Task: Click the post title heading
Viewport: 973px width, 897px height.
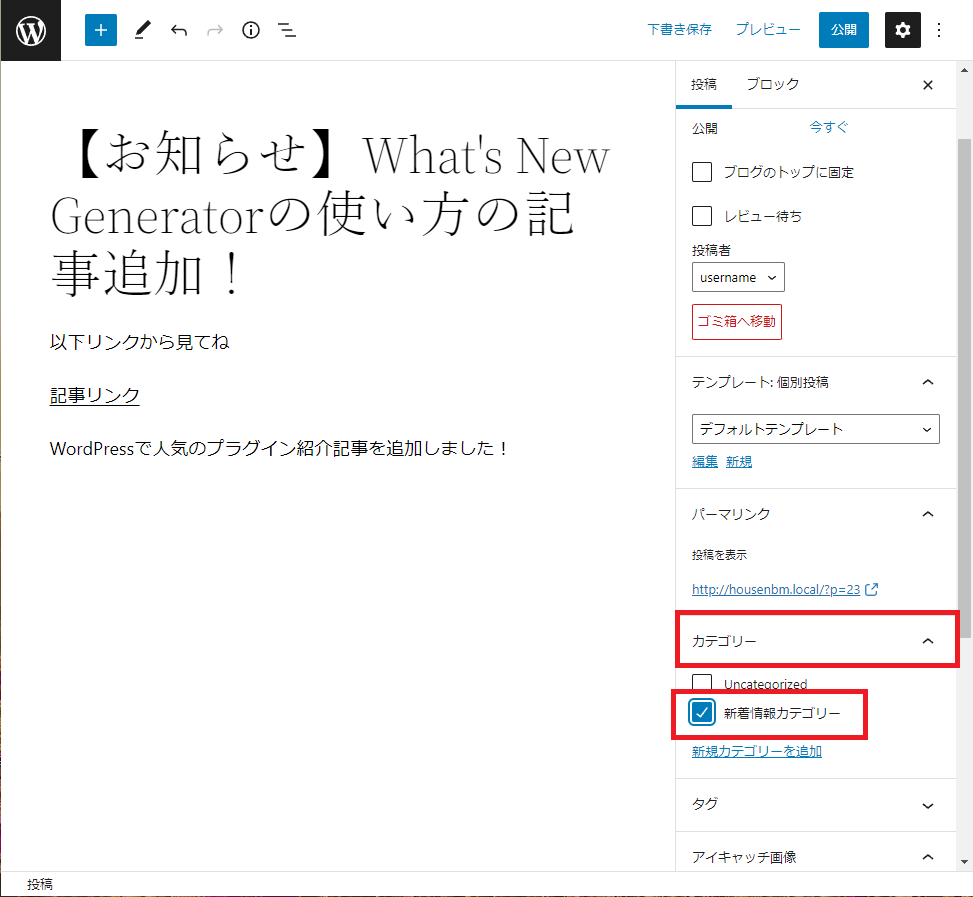Action: 330,213
